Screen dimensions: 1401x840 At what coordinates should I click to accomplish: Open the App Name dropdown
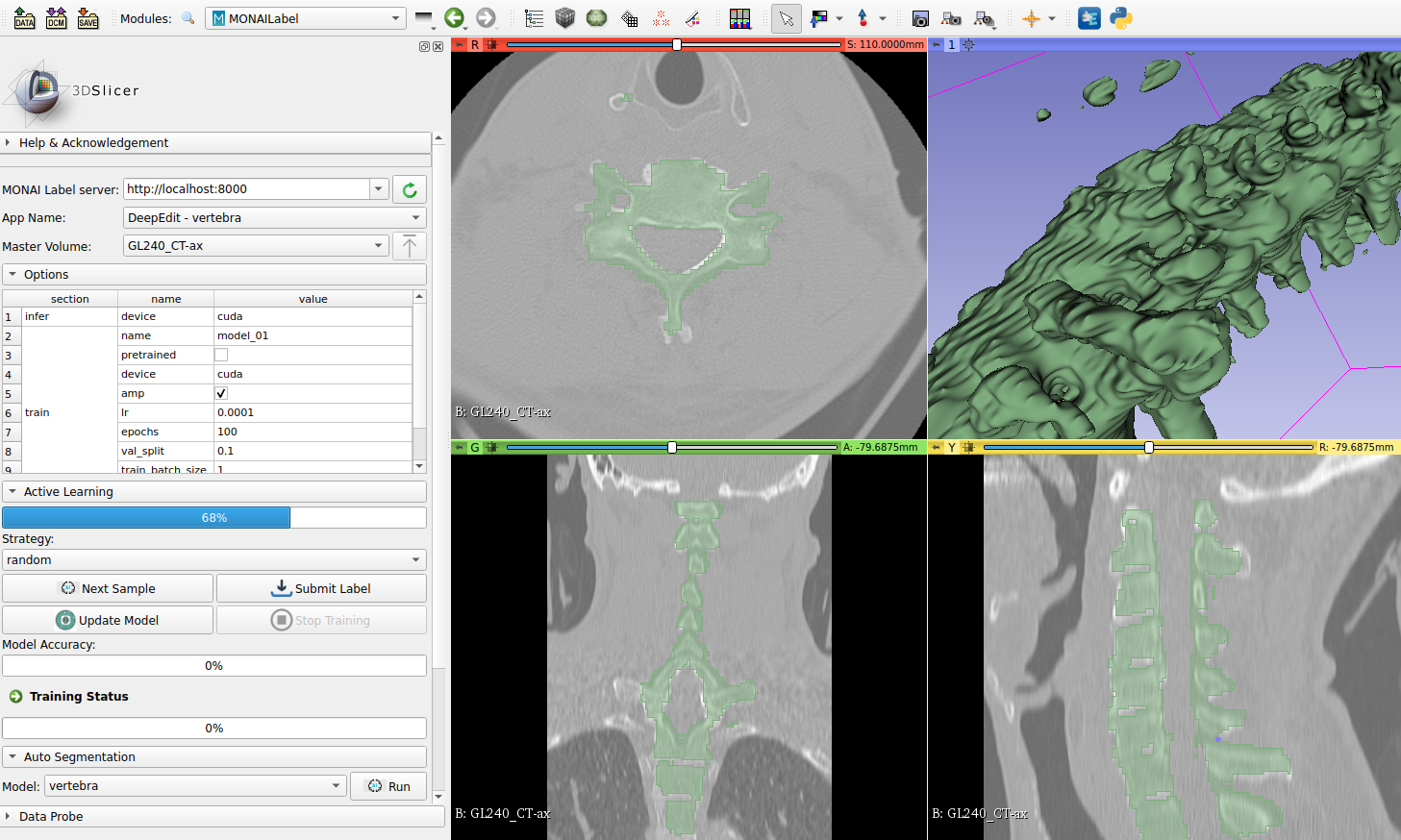point(274,217)
